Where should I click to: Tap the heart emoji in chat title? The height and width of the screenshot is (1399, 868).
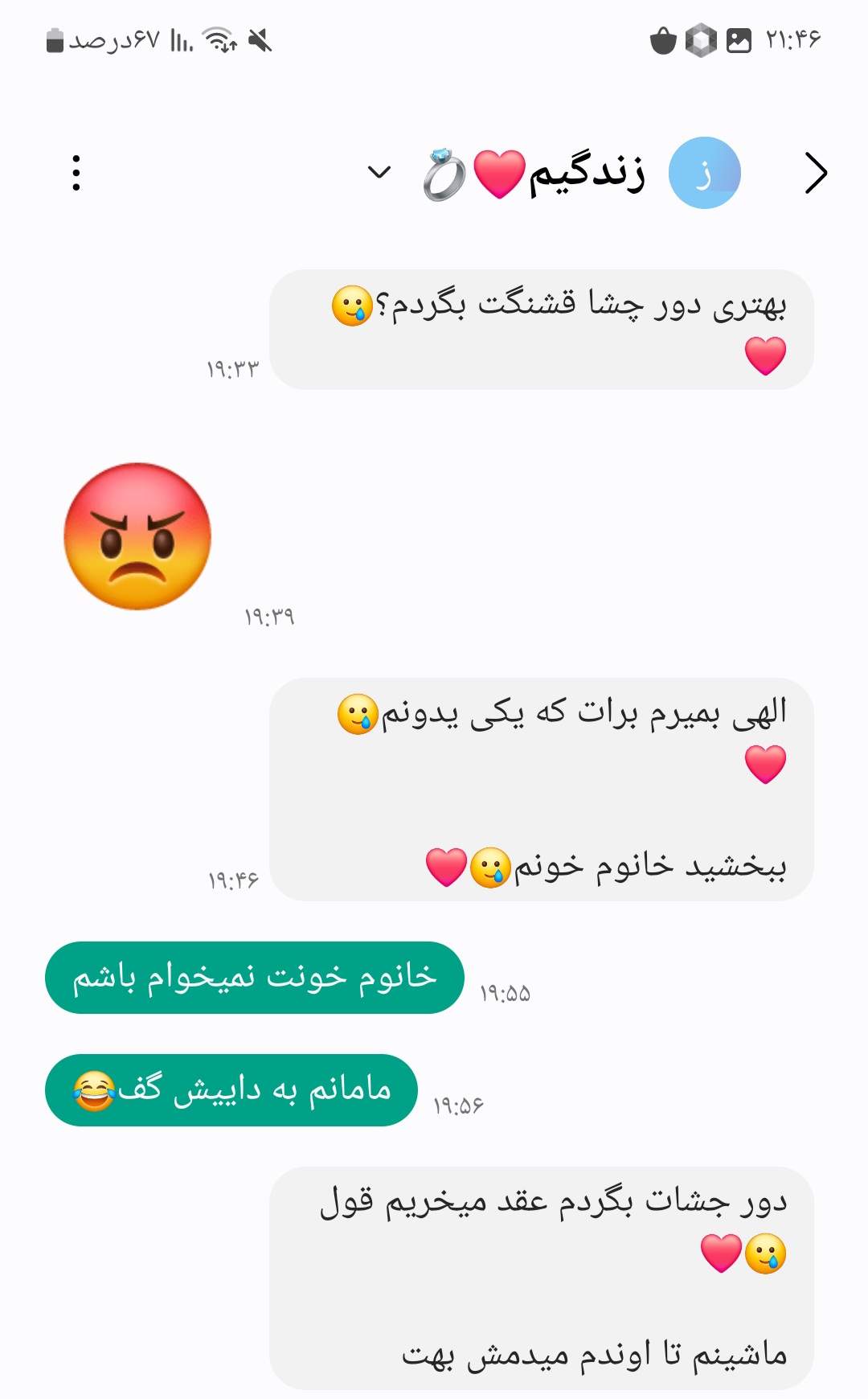click(x=499, y=174)
